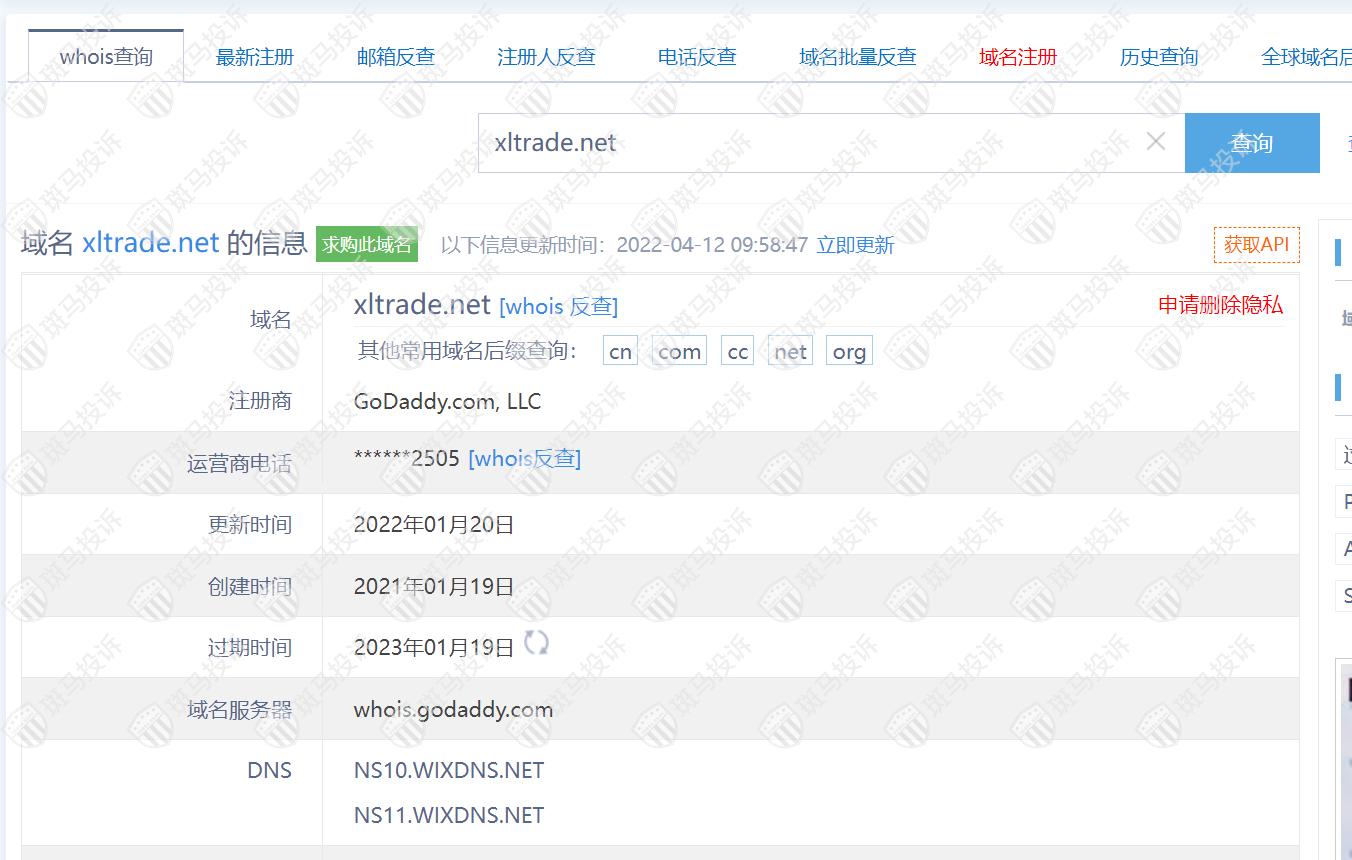Open 域名批量反查 tab

(x=857, y=57)
